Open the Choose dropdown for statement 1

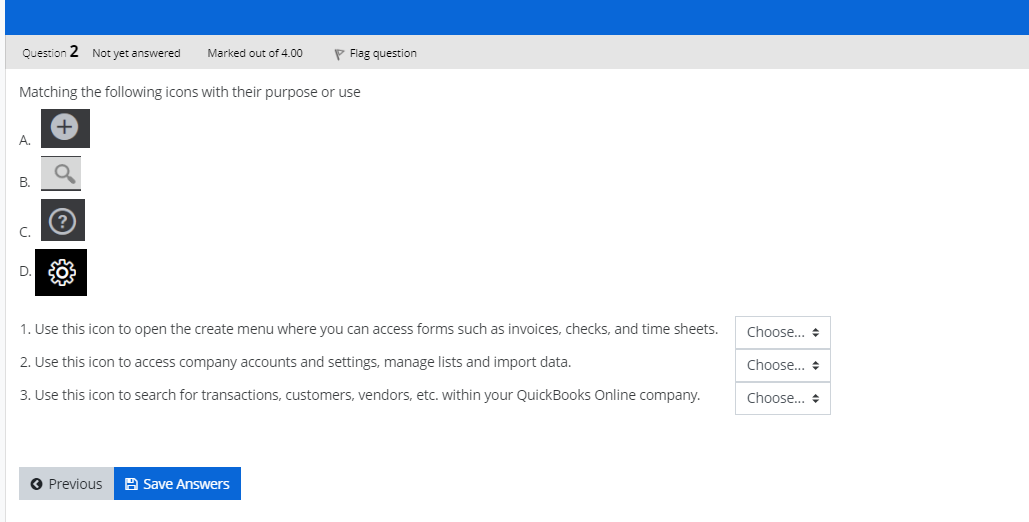click(x=782, y=332)
